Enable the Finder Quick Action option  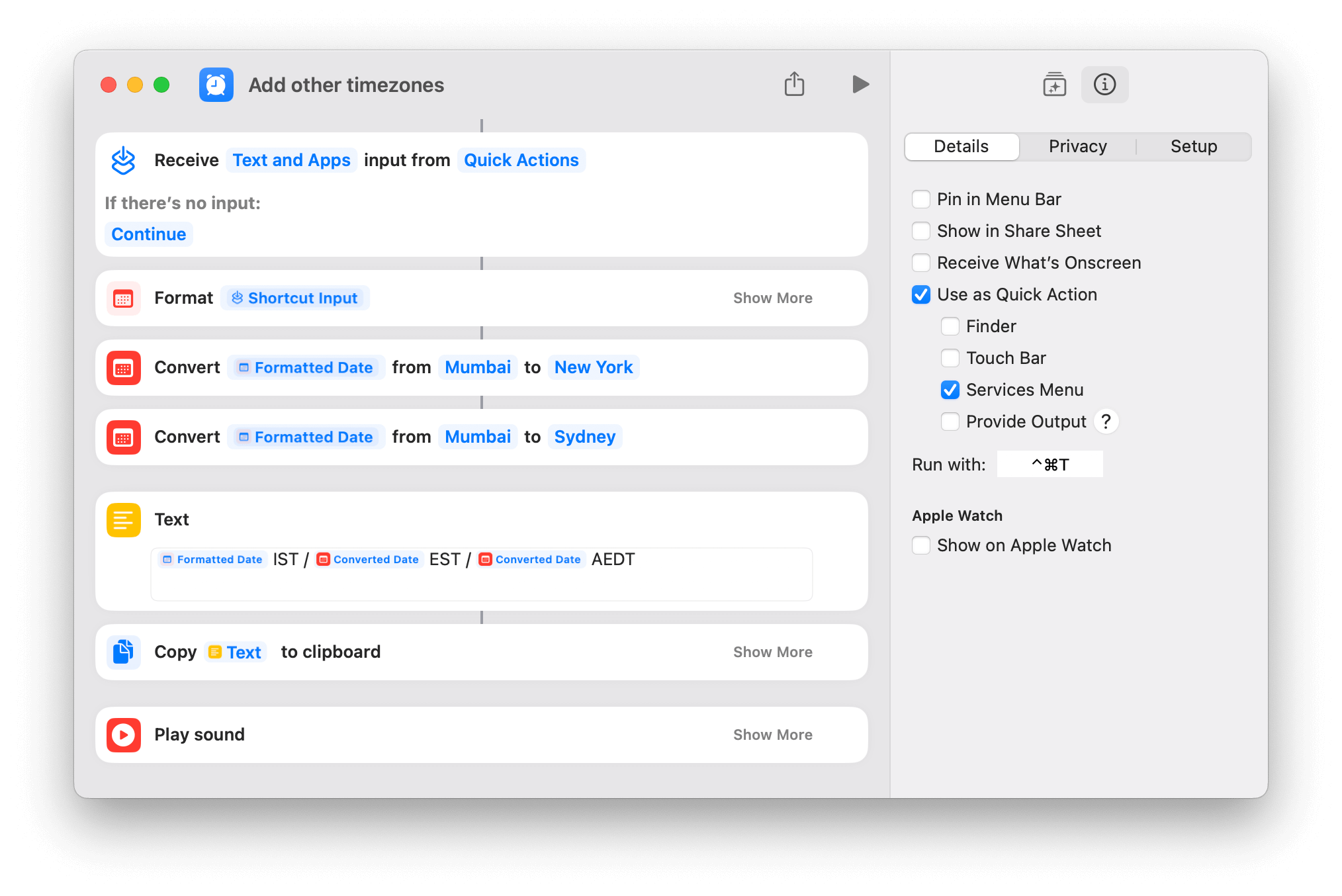949,325
